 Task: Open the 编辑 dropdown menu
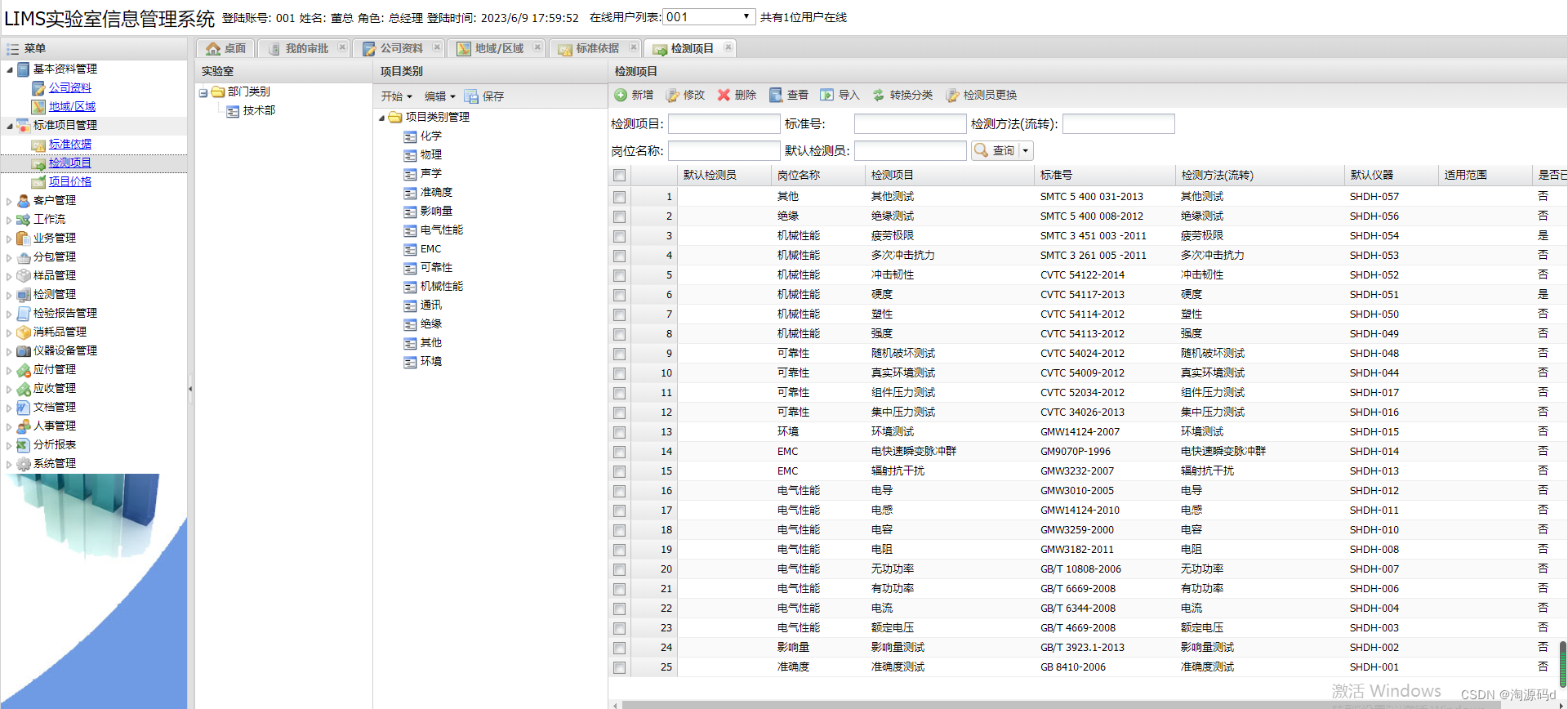click(x=440, y=96)
